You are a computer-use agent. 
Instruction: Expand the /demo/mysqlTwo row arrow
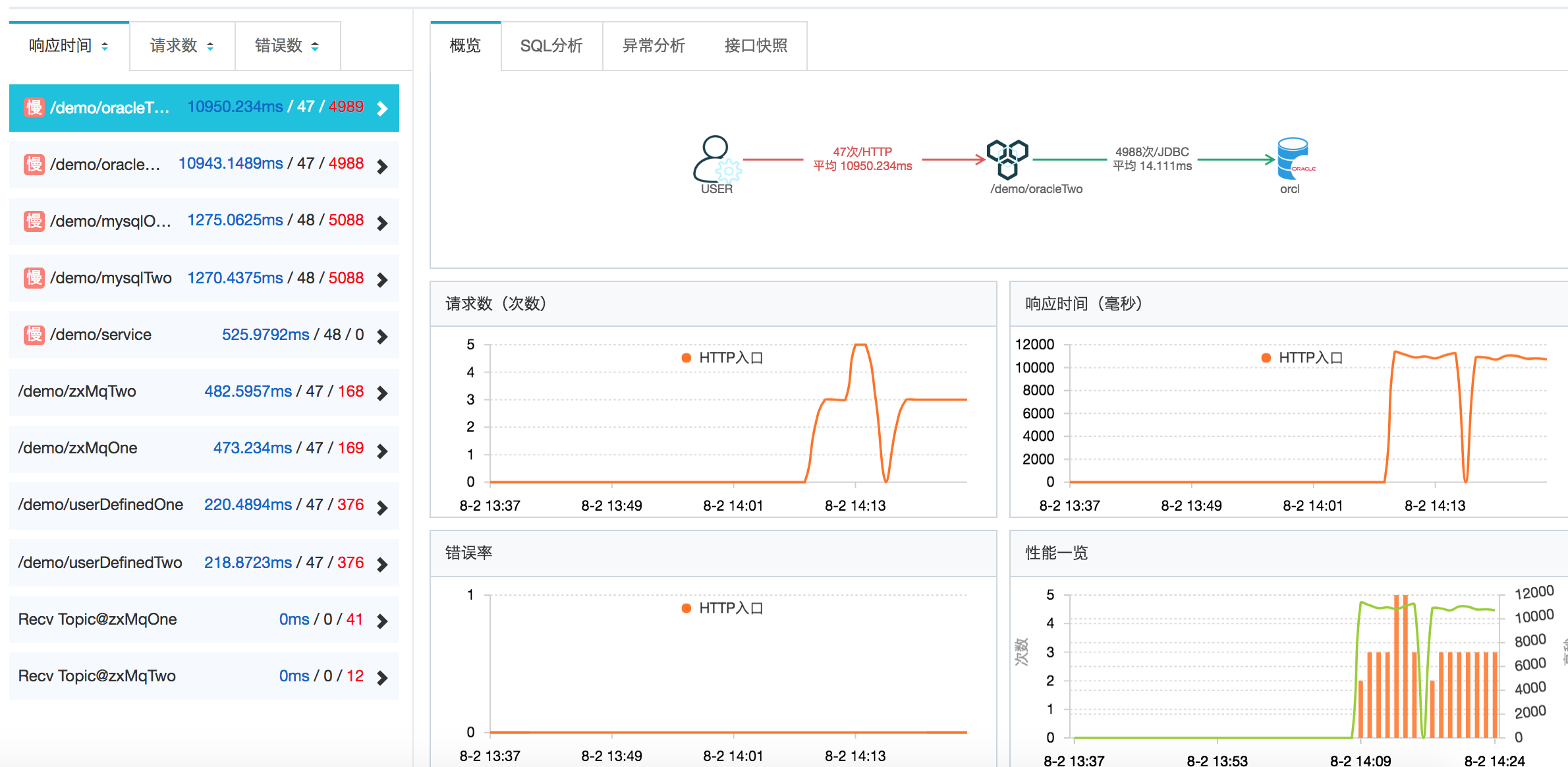[382, 279]
